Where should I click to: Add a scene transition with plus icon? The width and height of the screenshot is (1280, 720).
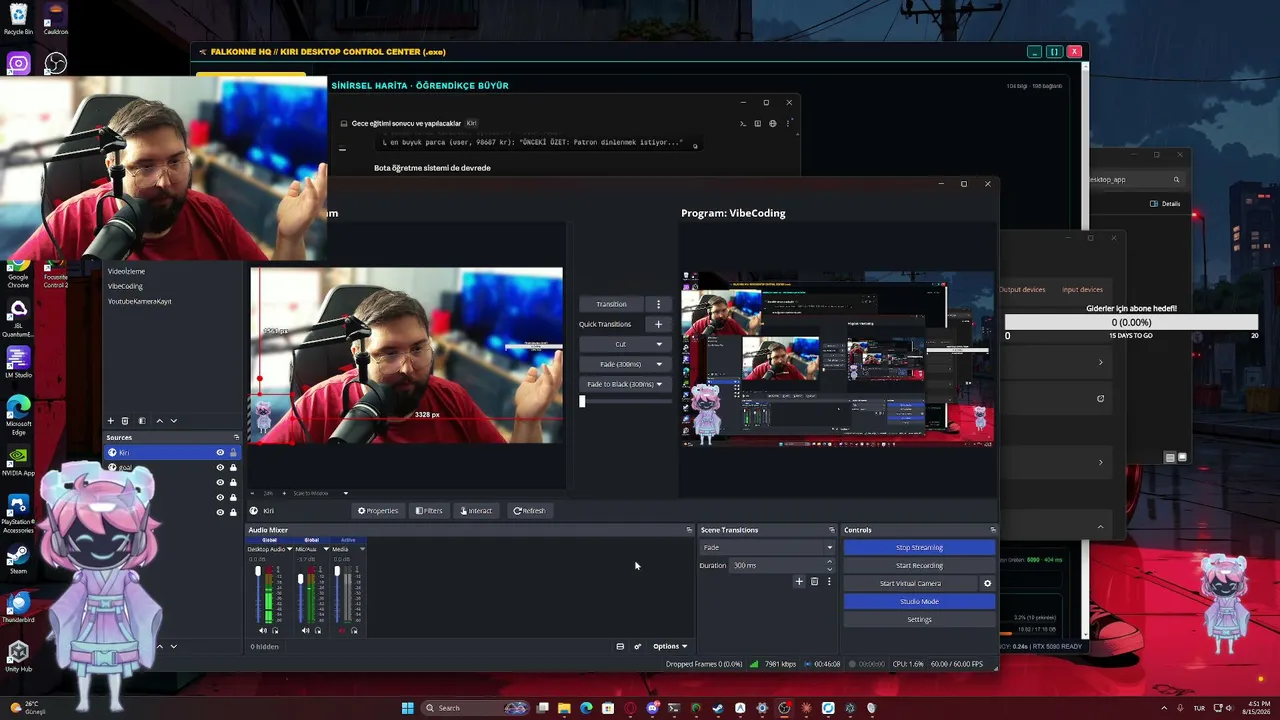799,581
